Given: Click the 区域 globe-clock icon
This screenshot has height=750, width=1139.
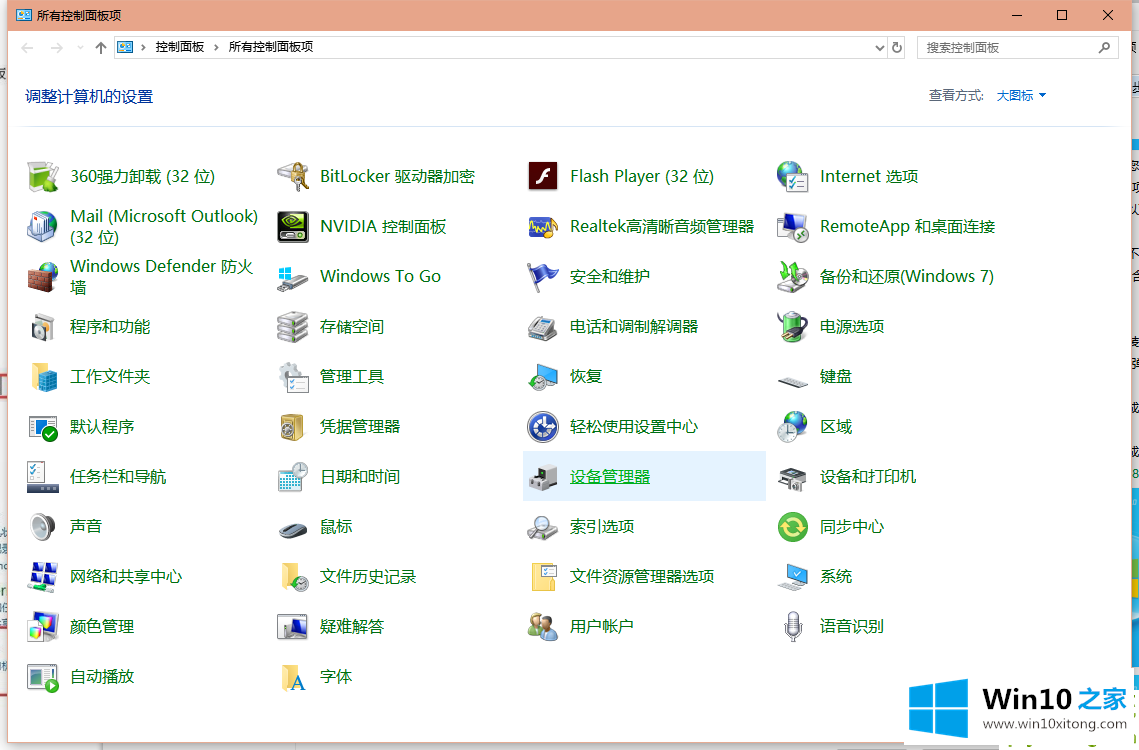Looking at the screenshot, I should coord(793,427).
